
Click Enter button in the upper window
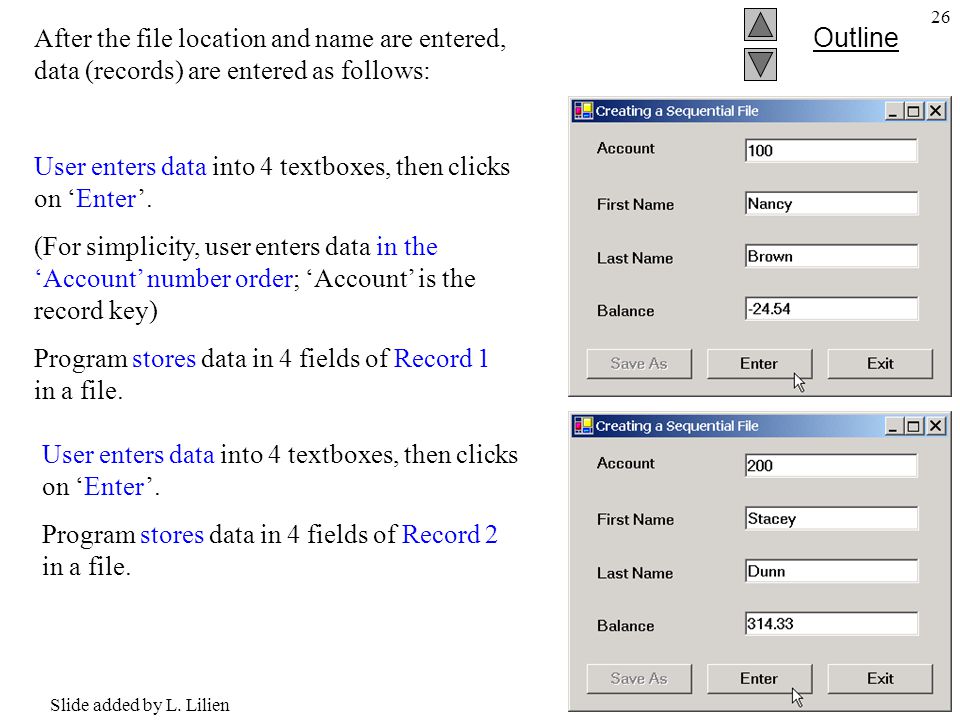point(759,364)
